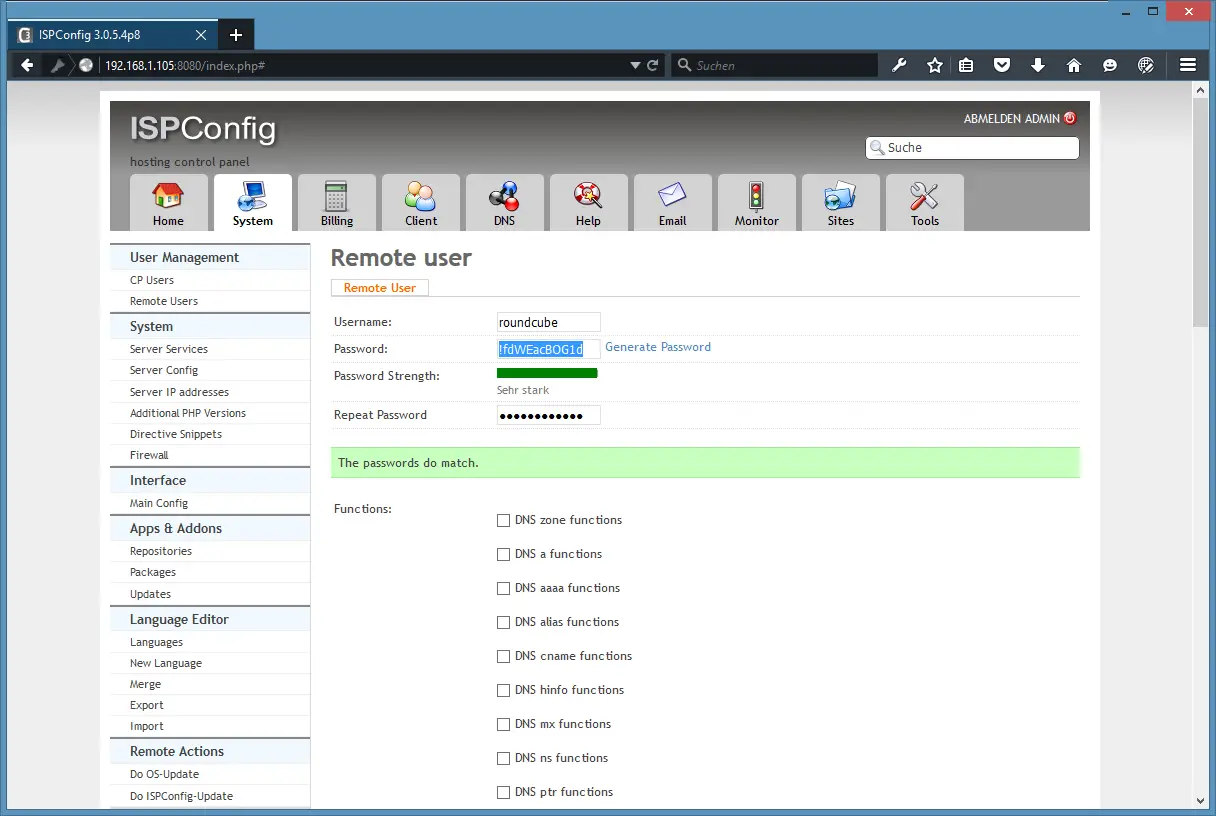The height and width of the screenshot is (816, 1216).
Task: Open Packages sidebar link
Action: [x=153, y=572]
